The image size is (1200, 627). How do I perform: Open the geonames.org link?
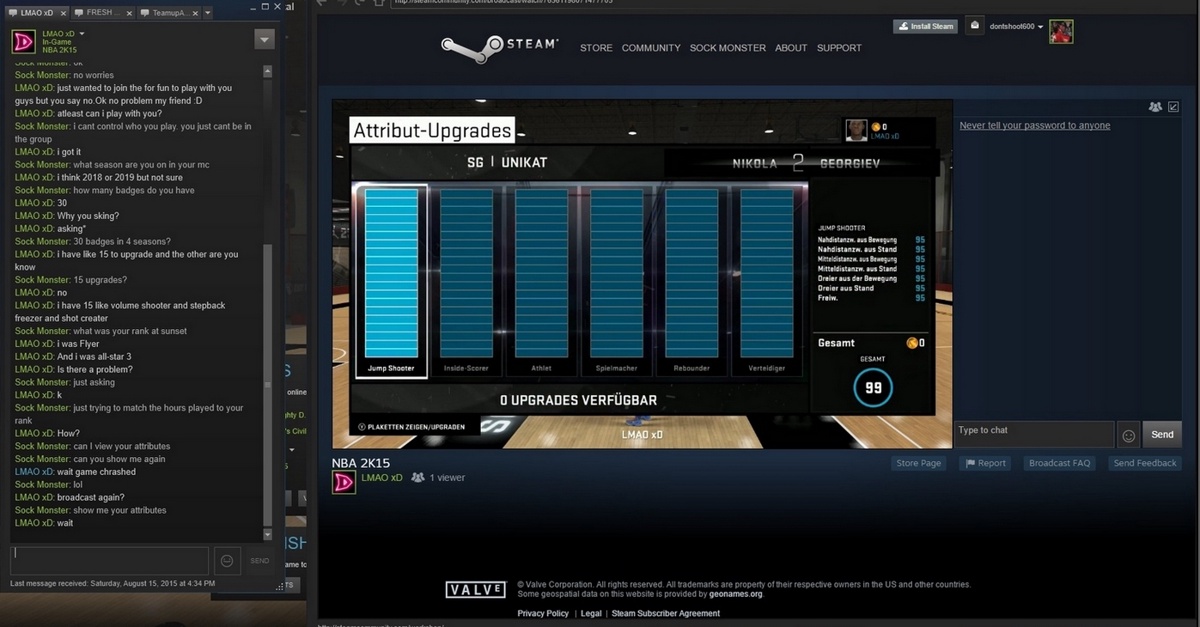click(736, 594)
